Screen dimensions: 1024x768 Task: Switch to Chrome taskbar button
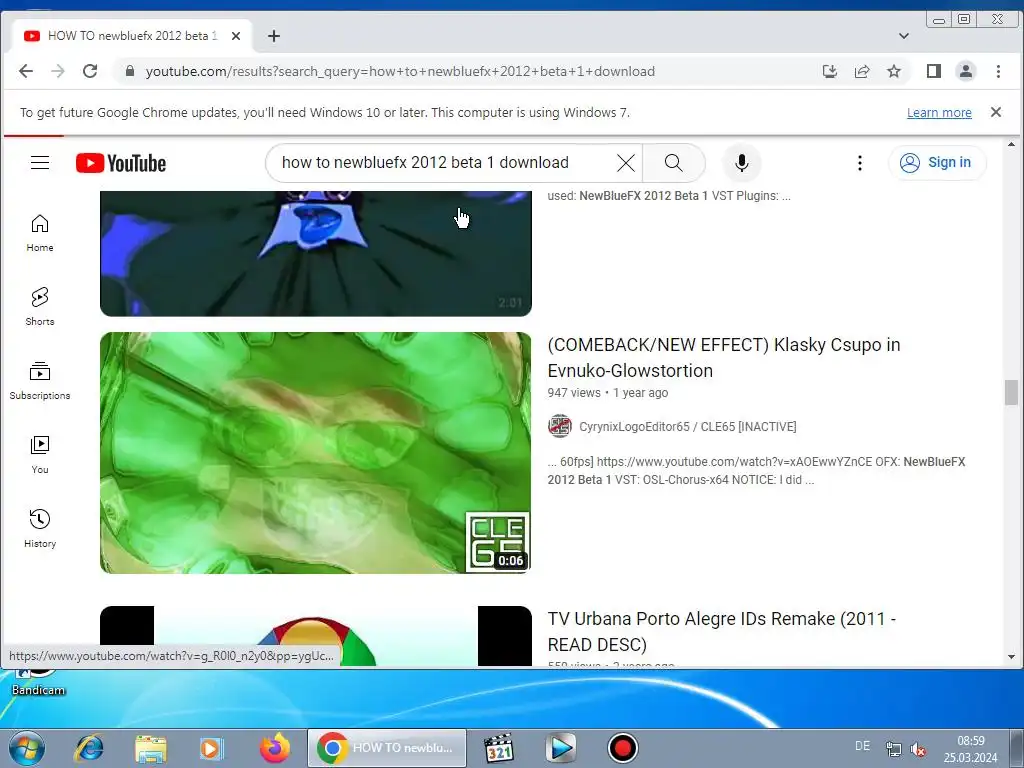point(387,748)
